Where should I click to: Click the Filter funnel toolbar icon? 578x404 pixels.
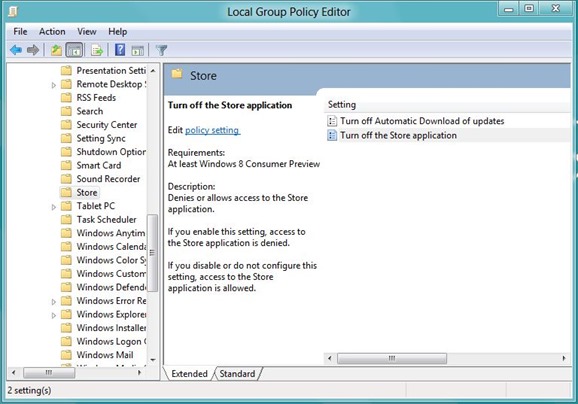pos(161,50)
